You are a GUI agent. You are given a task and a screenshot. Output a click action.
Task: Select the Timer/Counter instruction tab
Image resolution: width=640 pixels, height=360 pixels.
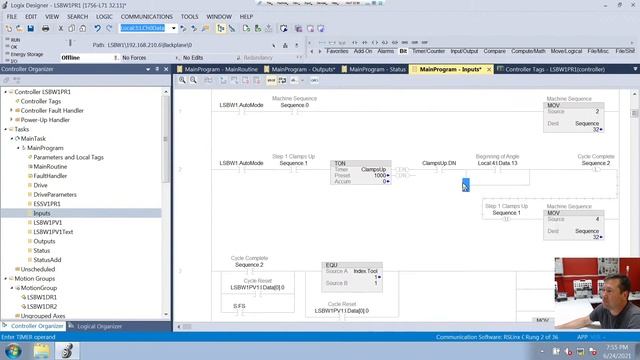(428, 51)
